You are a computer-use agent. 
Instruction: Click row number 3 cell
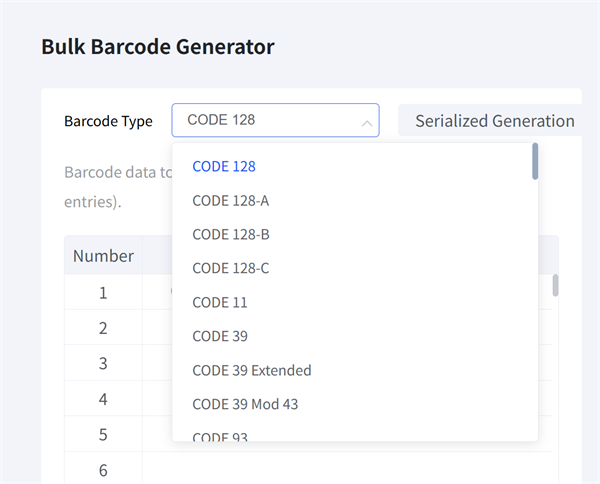pyautogui.click(x=103, y=364)
